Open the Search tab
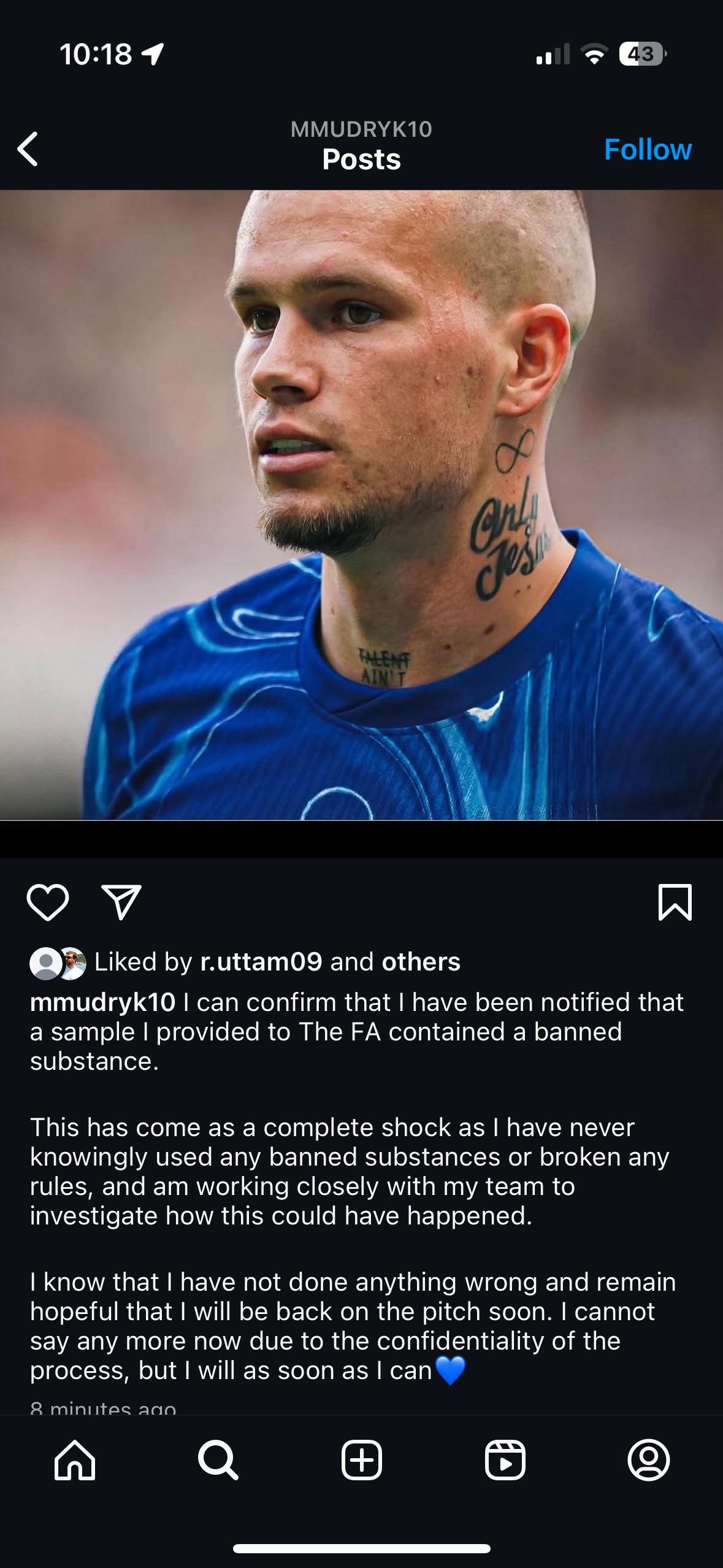 coord(218,1461)
